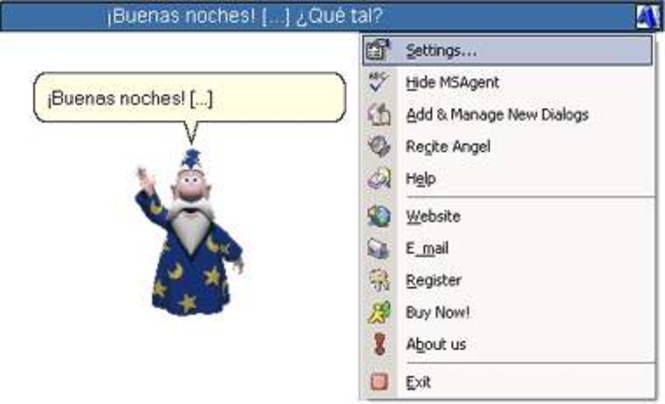Click the app icon in title bar

(x=648, y=17)
